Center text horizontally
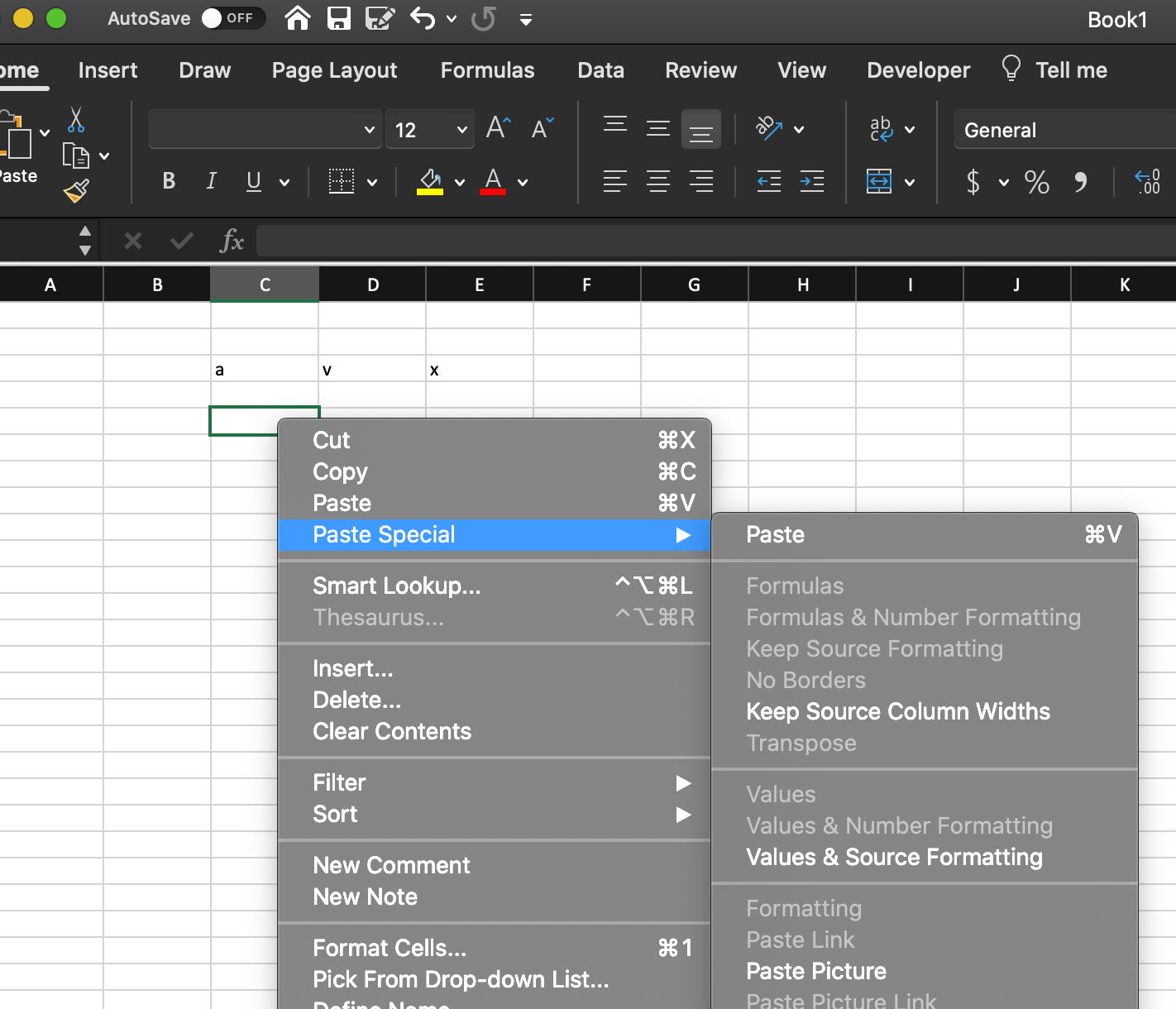 658,181
